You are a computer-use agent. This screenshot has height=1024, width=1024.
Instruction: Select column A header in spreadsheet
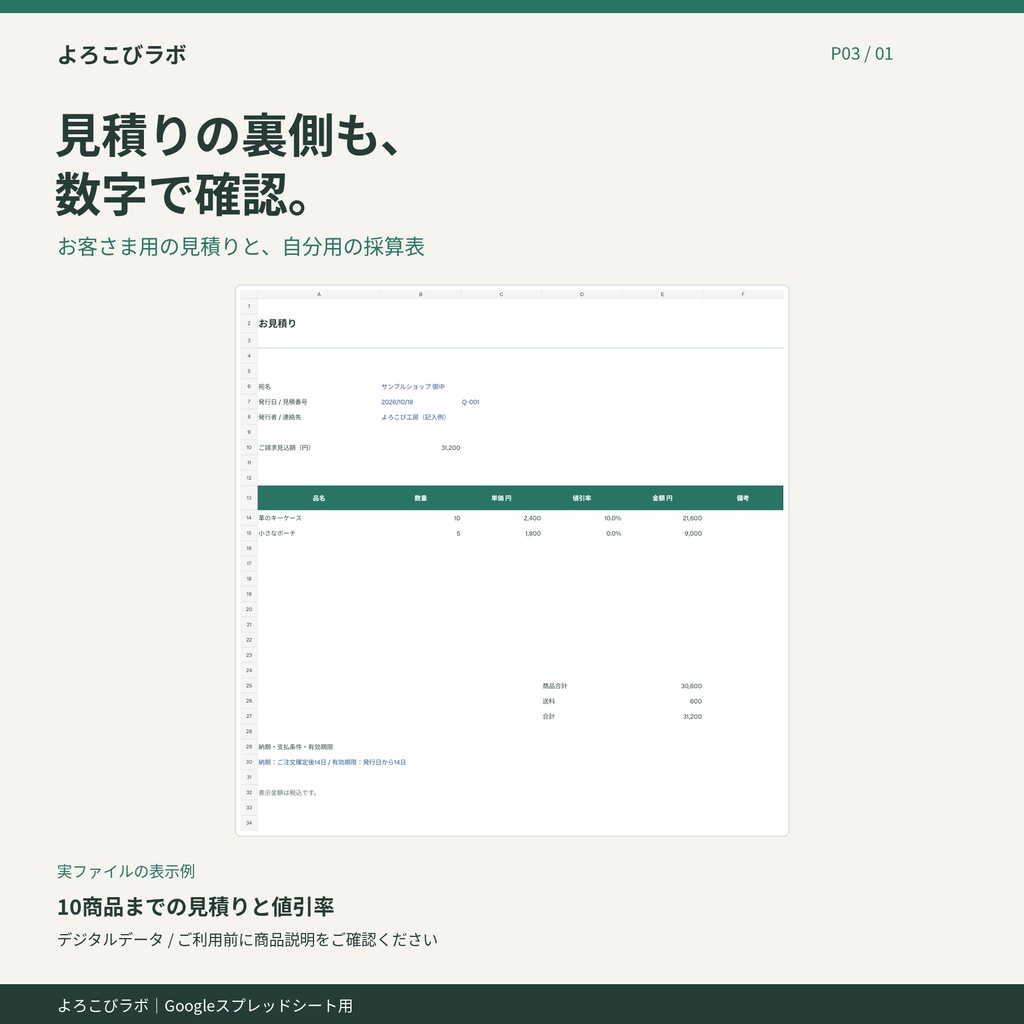(319, 295)
